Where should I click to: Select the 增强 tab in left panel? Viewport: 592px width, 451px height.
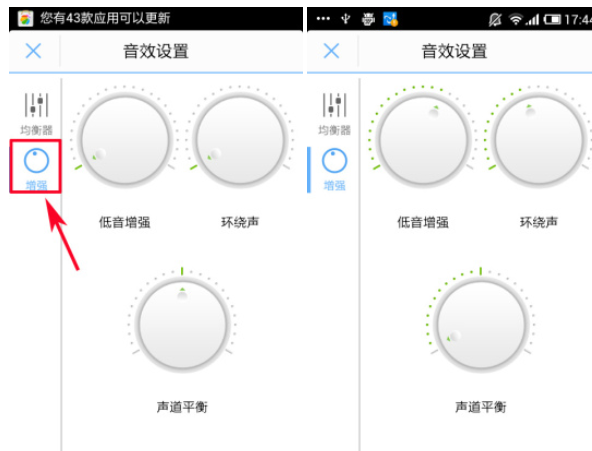coord(36,168)
